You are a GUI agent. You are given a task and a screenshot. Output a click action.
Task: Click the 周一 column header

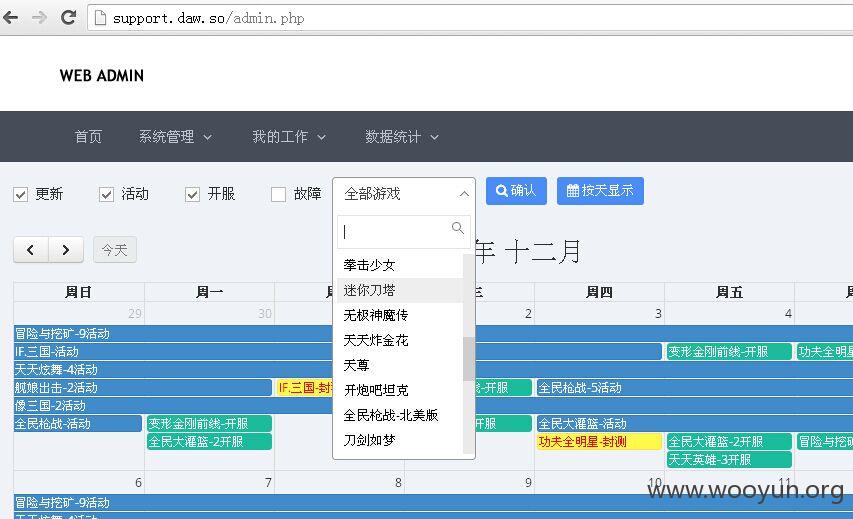[209, 292]
